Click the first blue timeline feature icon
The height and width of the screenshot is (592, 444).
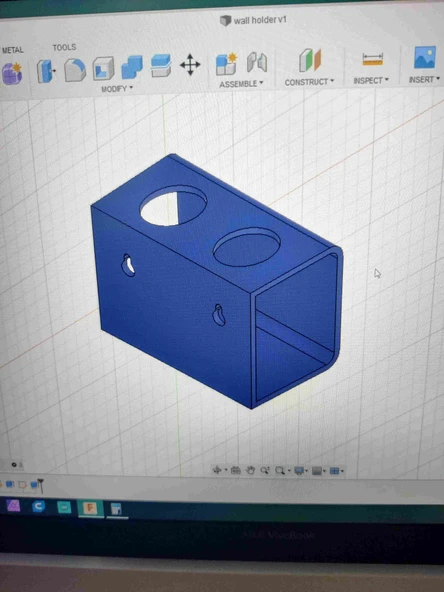9,484
